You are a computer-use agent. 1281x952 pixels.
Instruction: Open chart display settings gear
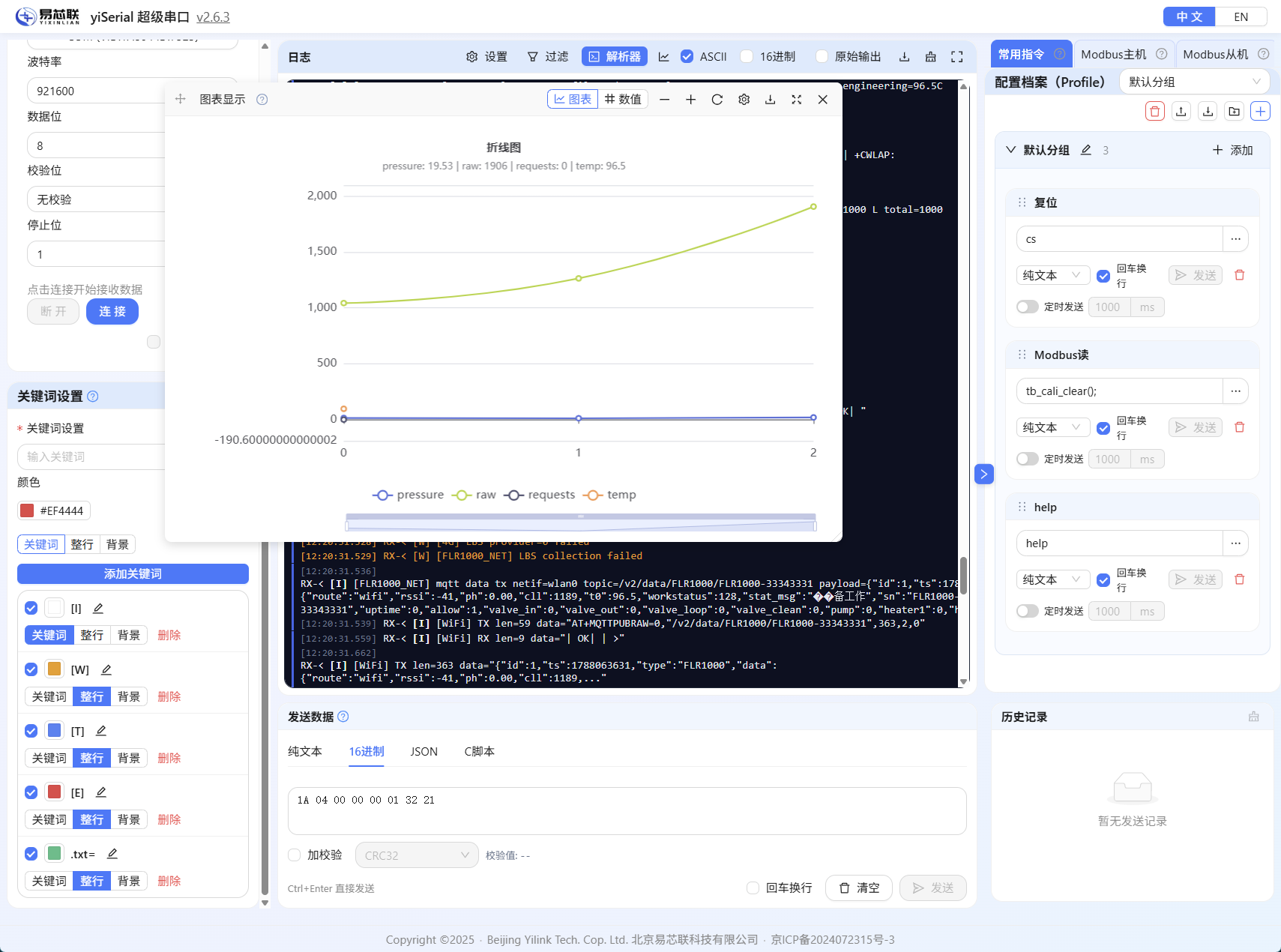(744, 100)
